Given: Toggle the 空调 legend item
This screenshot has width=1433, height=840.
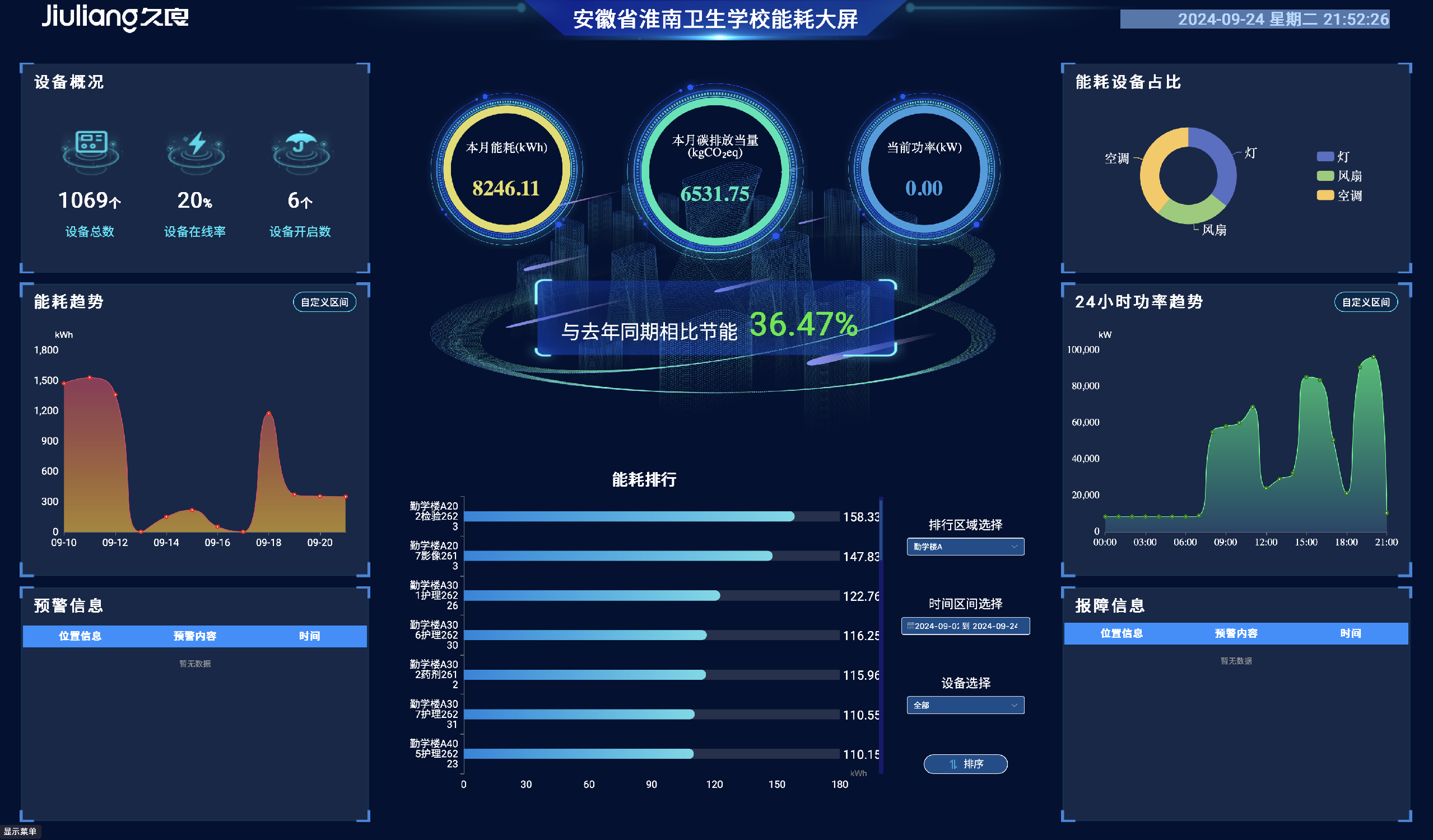Looking at the screenshot, I should 1339,195.
